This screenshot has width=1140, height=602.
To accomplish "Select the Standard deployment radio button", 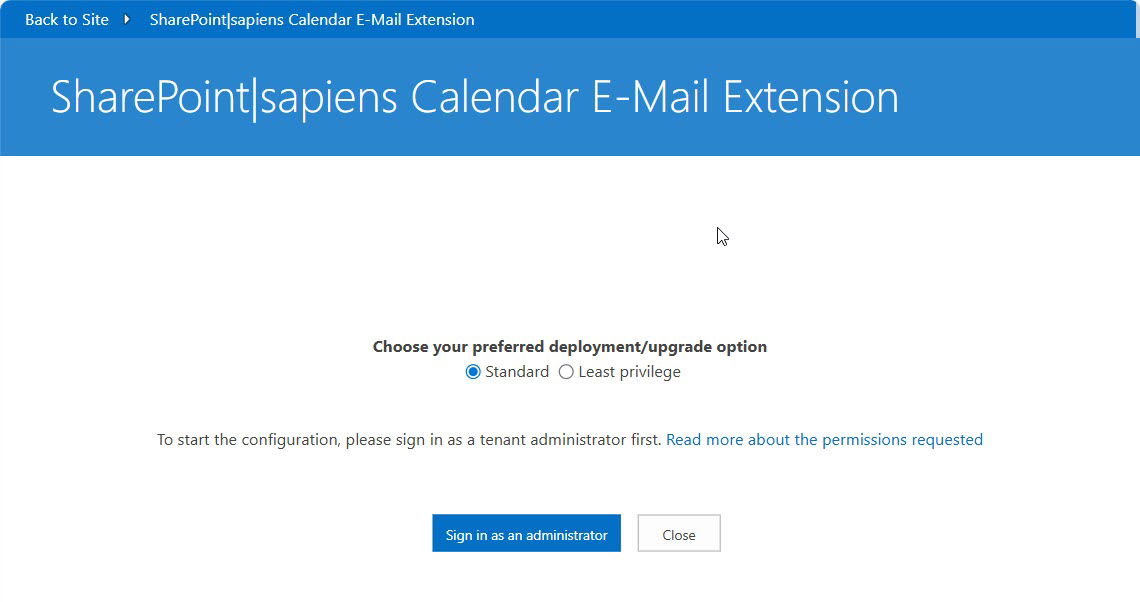I will (x=473, y=372).
